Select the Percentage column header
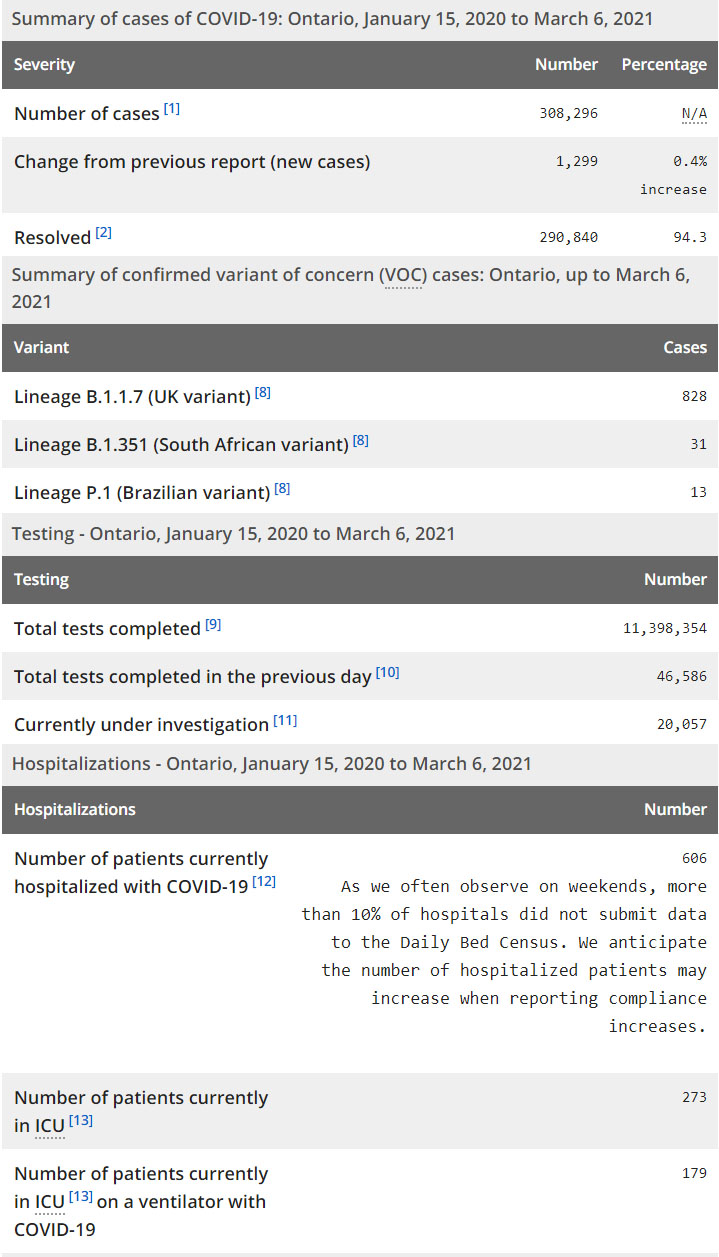The width and height of the screenshot is (719, 1257). (x=664, y=65)
